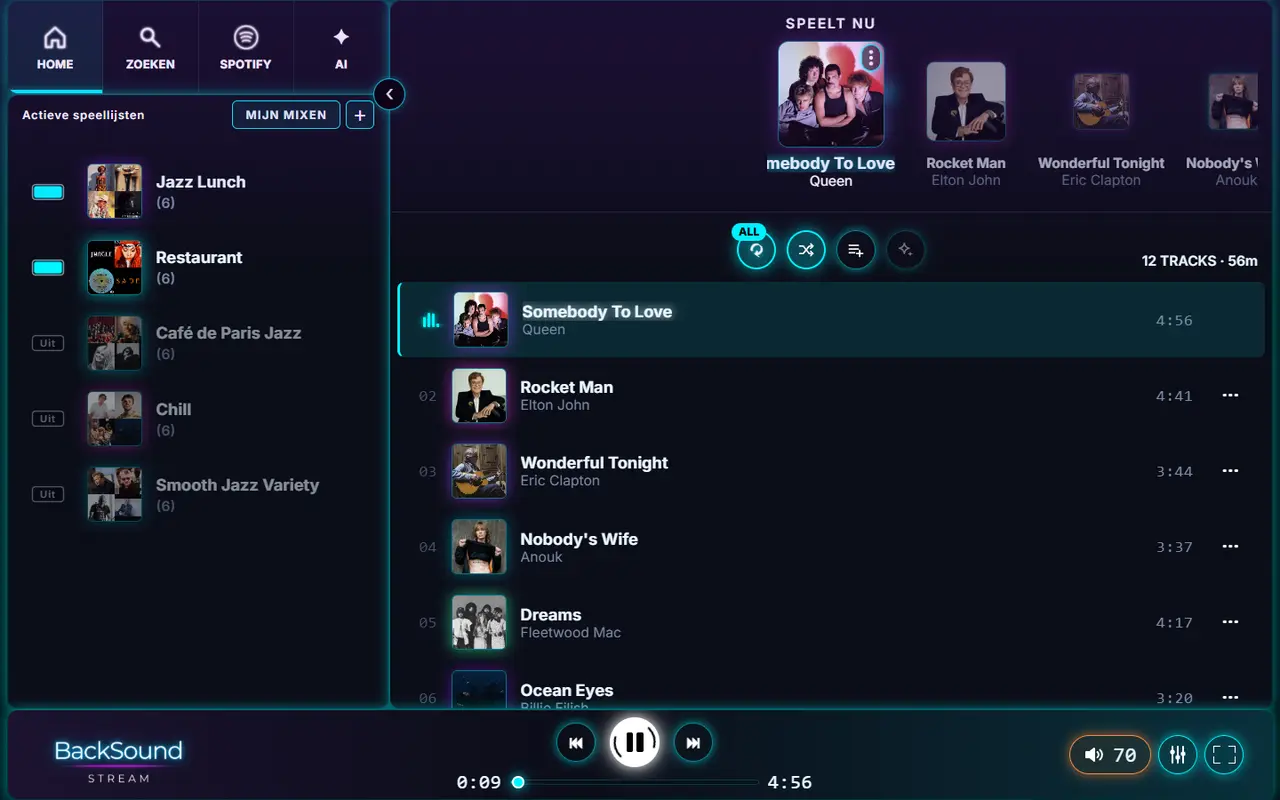Open the Zoeken search tab
The image size is (1280, 800).
pos(150,47)
